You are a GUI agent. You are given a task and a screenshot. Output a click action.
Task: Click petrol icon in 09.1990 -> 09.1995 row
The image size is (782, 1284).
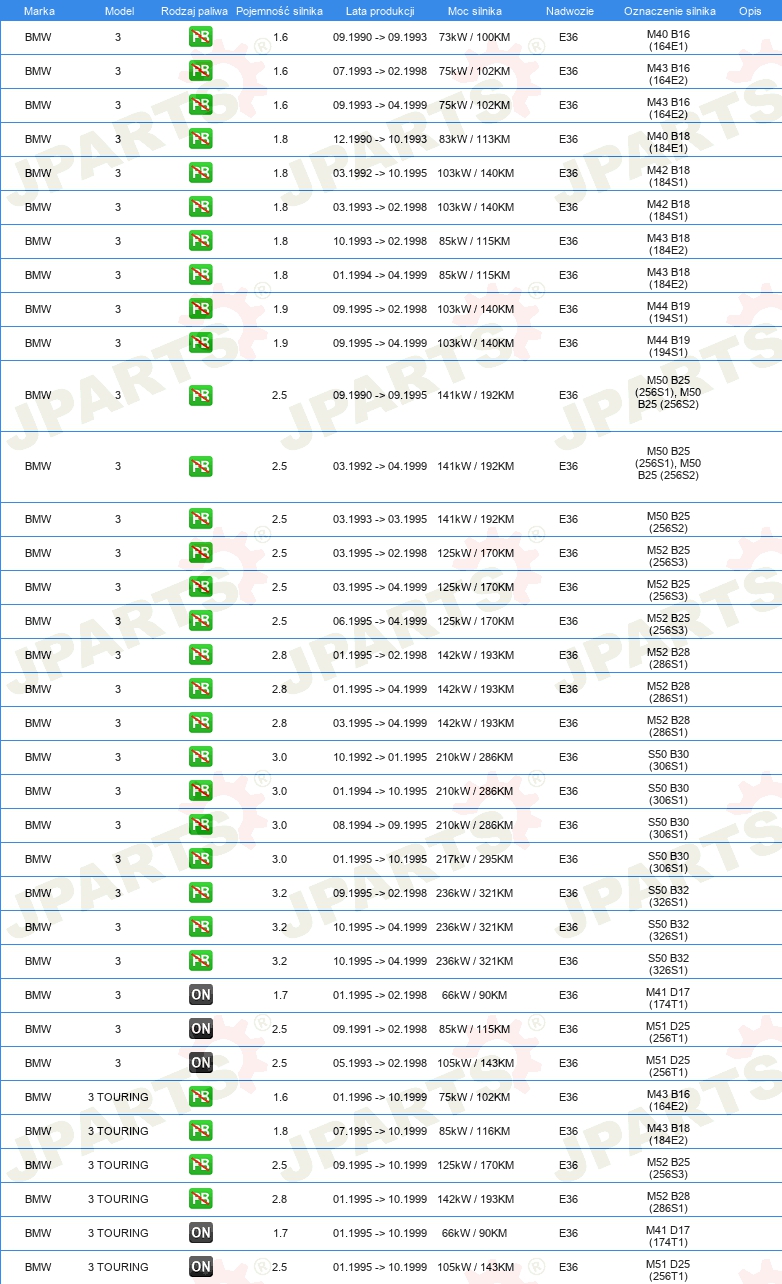pyautogui.click(x=200, y=396)
